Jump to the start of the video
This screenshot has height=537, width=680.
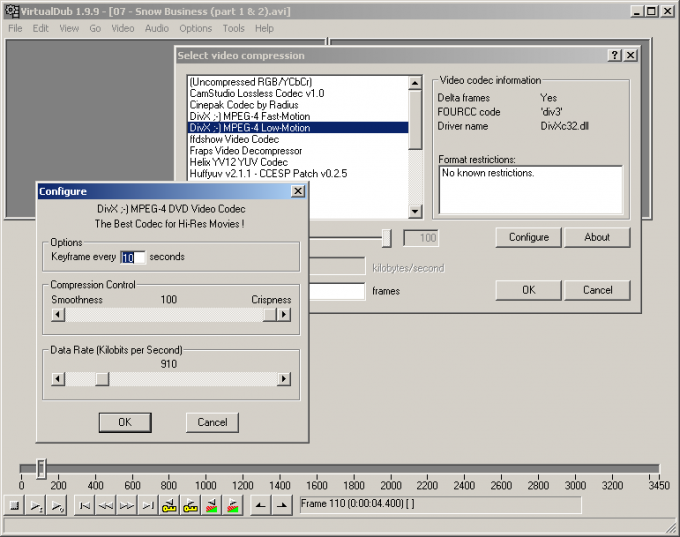point(85,505)
